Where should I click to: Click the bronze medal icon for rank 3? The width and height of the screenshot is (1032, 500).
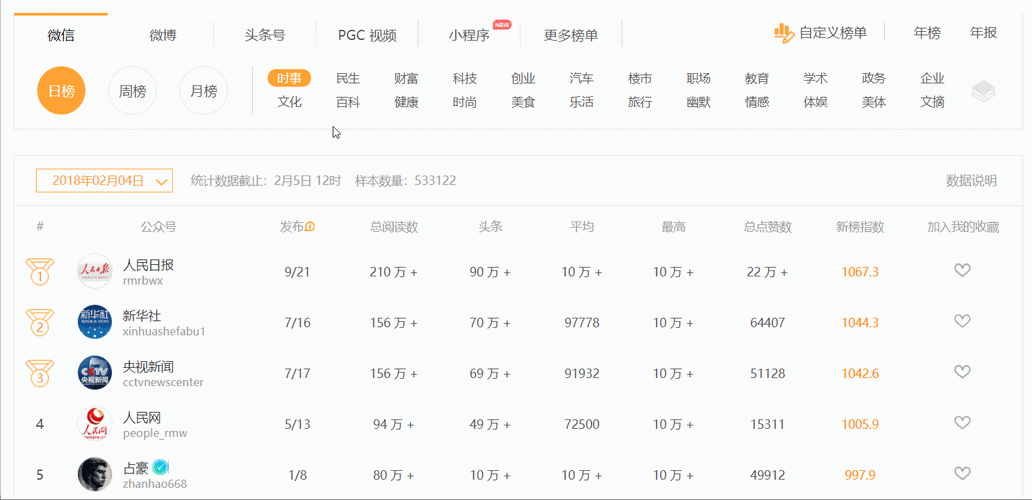39,372
